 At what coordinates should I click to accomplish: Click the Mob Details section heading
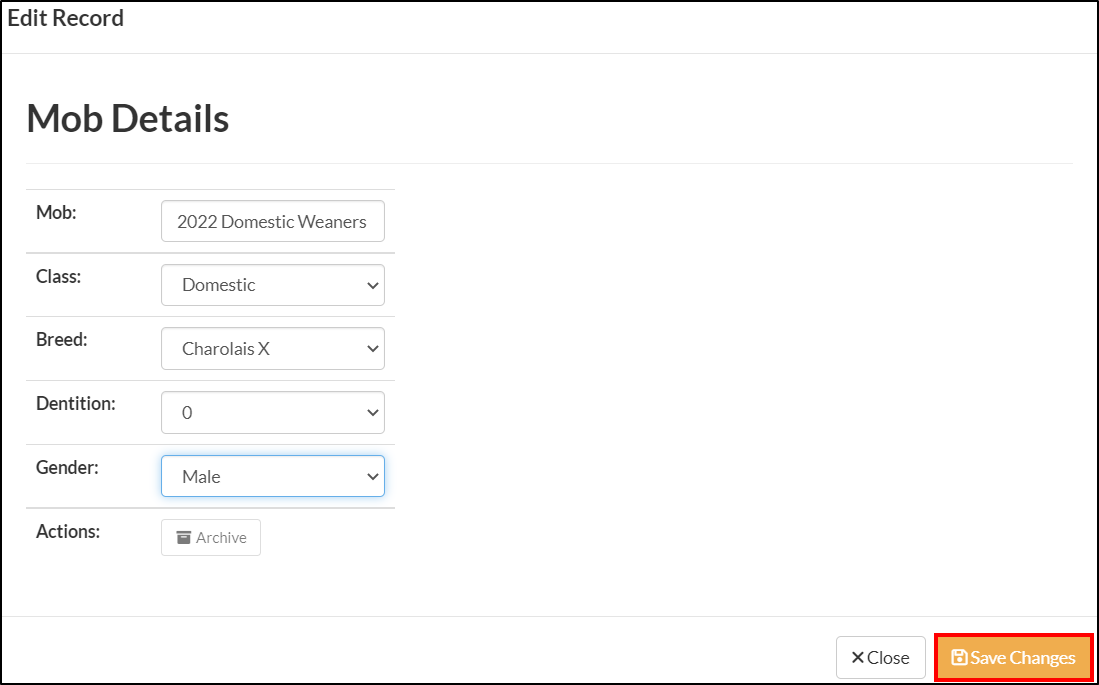[128, 118]
